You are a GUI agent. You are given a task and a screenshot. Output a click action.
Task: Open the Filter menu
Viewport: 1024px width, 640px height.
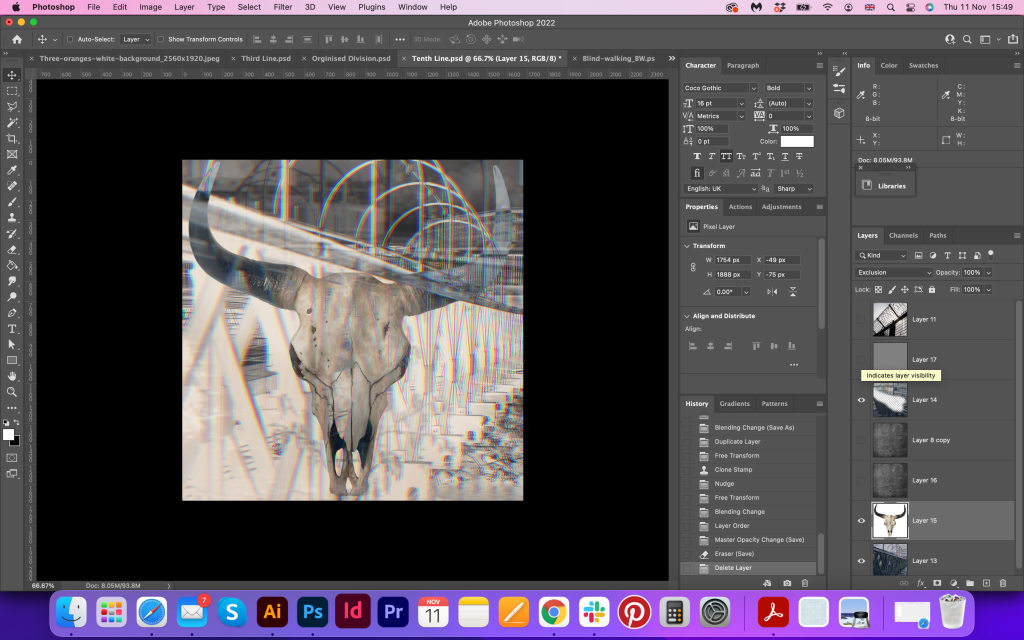tap(283, 7)
